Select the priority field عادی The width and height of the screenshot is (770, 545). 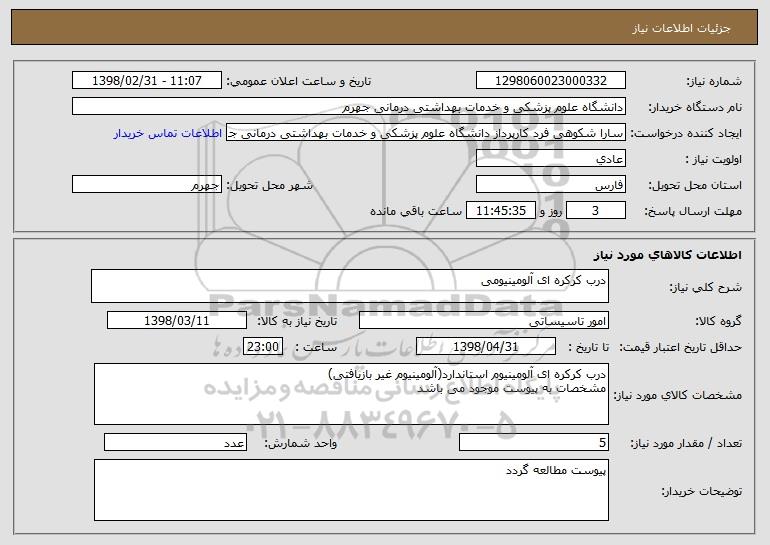[550, 158]
